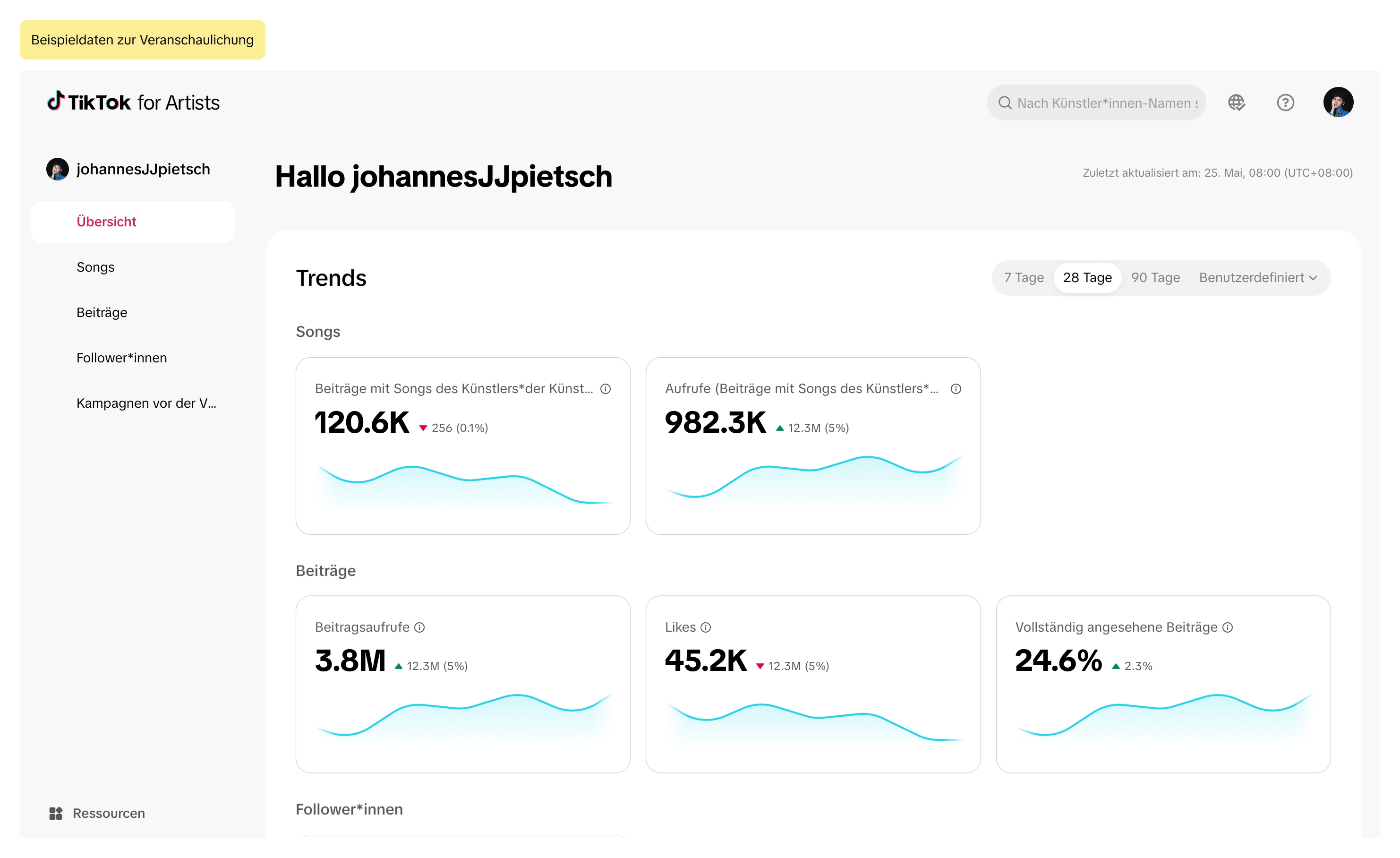
Task: Click the johannesJJpietsch name in sidebar
Action: 143,169
